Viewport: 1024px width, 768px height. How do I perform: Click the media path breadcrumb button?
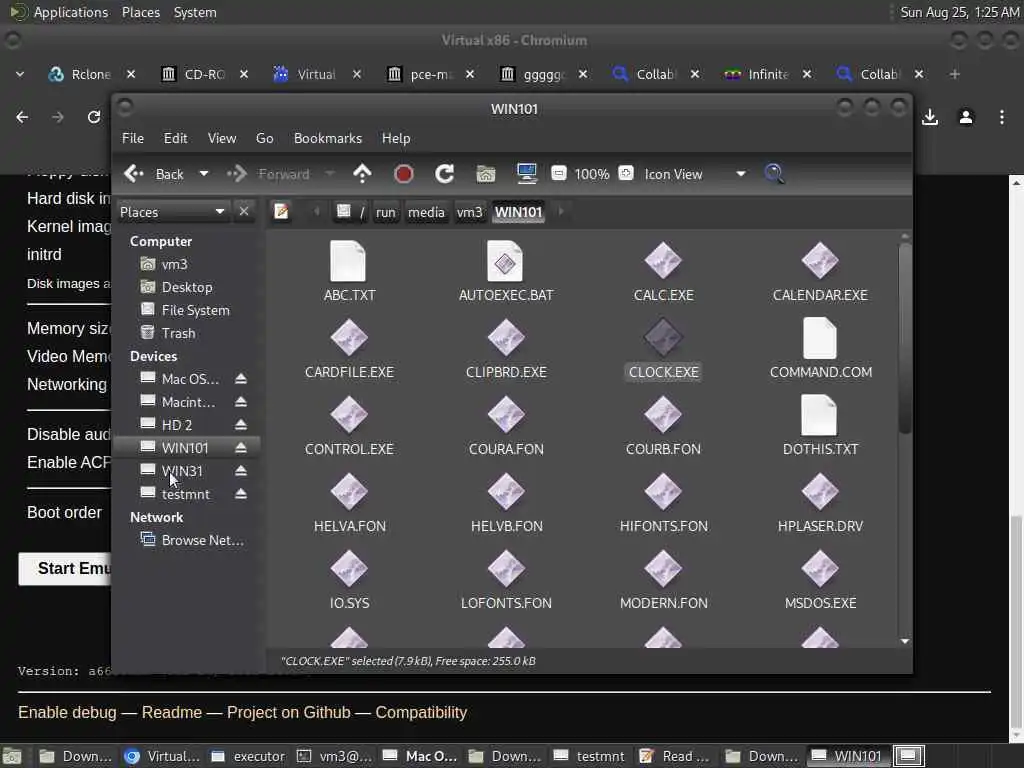[426, 212]
